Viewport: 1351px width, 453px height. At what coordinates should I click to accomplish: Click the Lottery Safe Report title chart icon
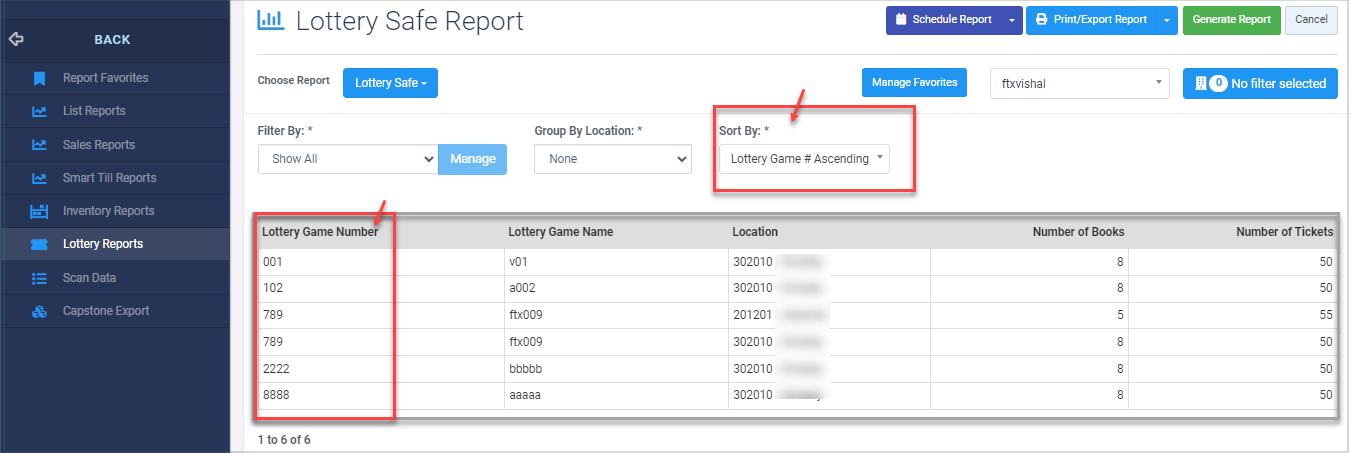pyautogui.click(x=271, y=19)
